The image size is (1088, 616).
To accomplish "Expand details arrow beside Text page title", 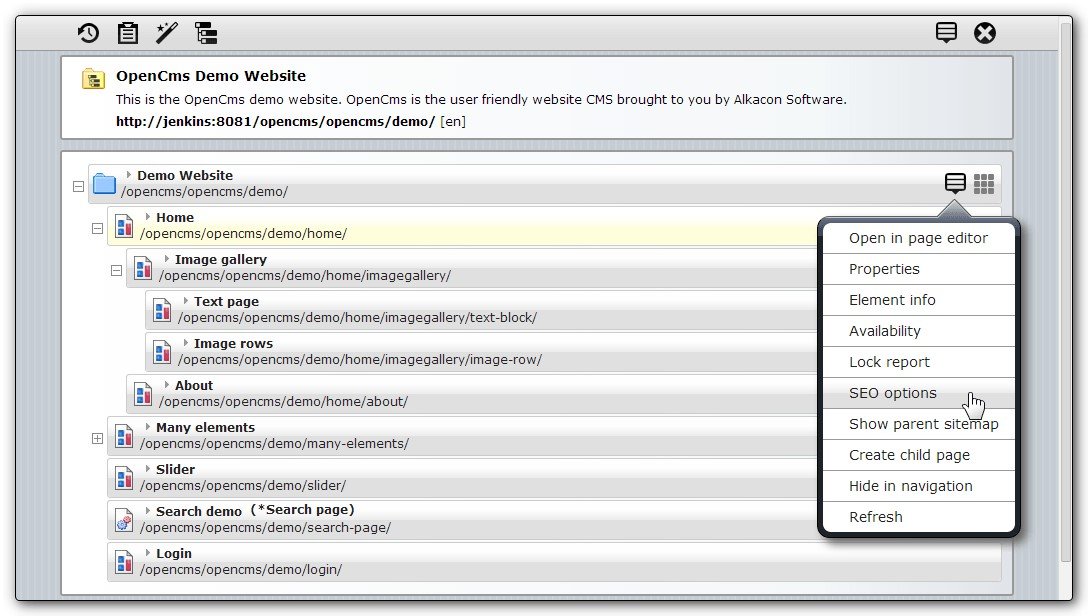I will click(x=185, y=301).
